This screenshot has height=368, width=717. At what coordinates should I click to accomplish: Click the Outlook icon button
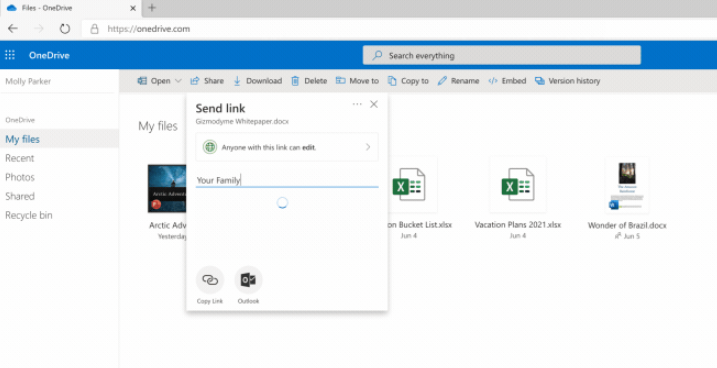coord(248,280)
